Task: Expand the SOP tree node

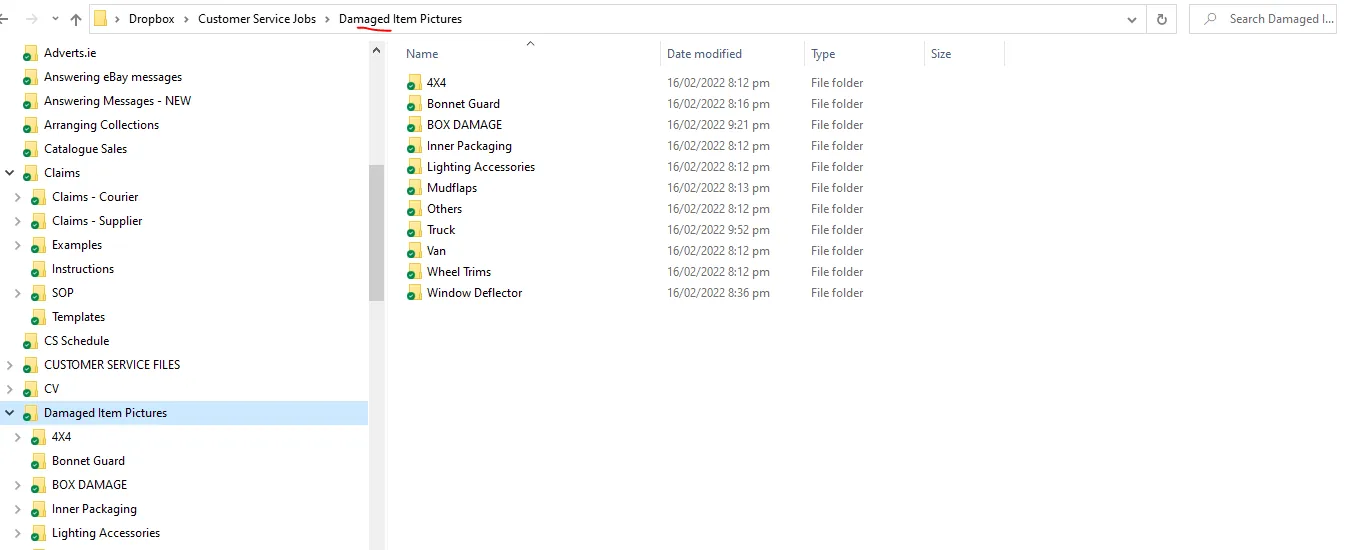Action: point(17,293)
